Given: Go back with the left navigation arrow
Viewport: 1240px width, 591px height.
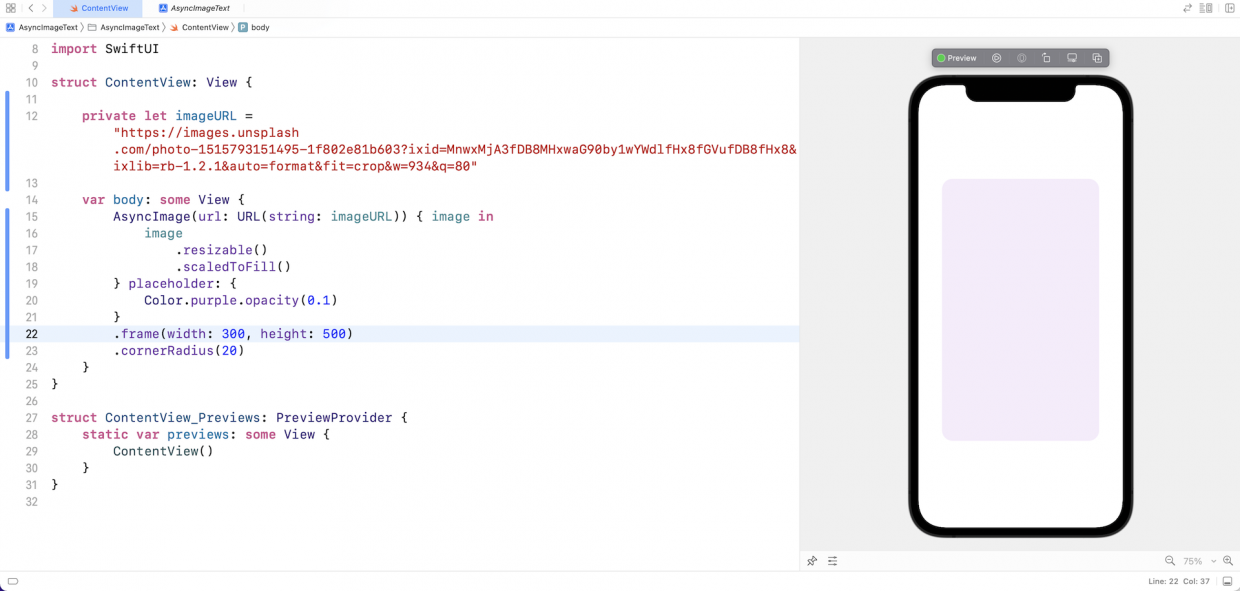Looking at the screenshot, I should coord(30,8).
